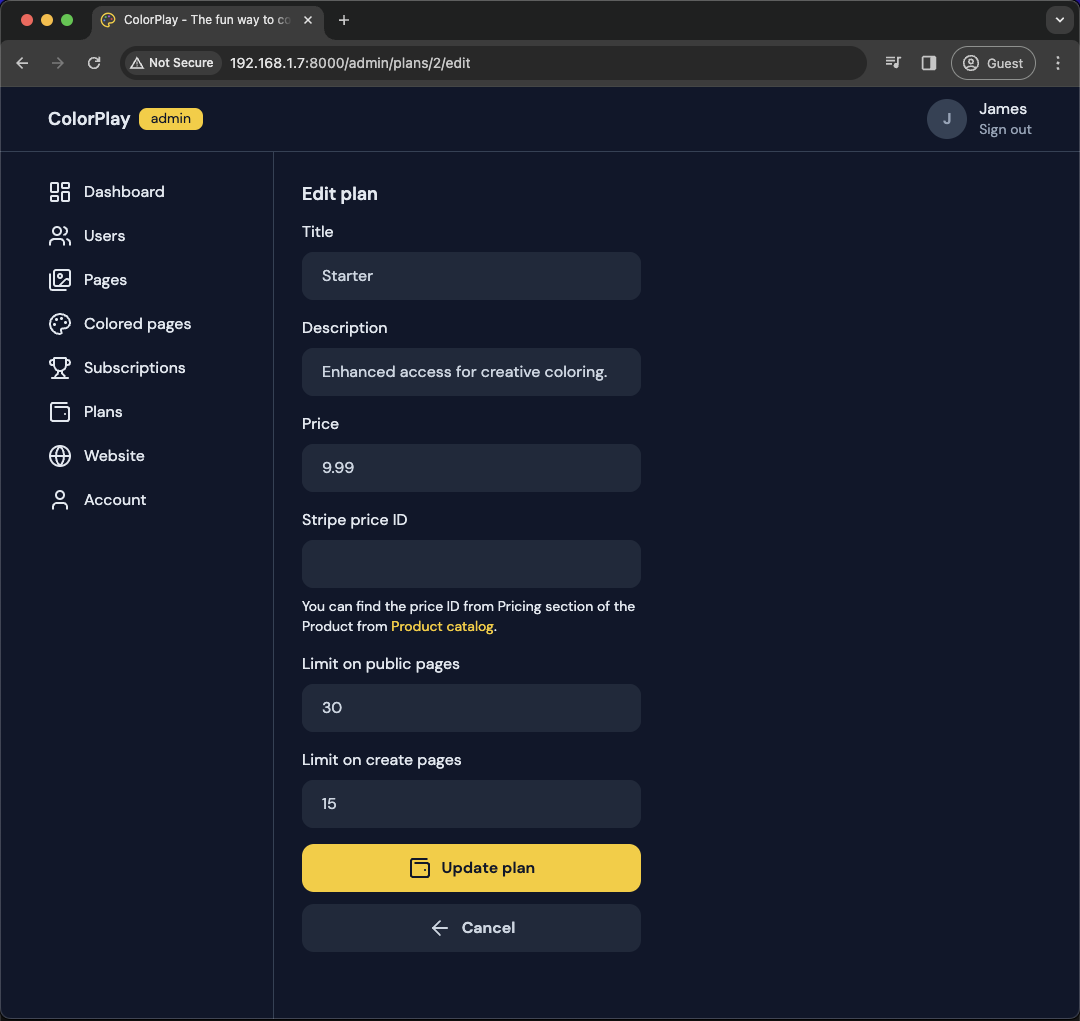This screenshot has width=1080, height=1021.
Task: Open the Chrome three-dot menu
Action: click(x=1058, y=63)
